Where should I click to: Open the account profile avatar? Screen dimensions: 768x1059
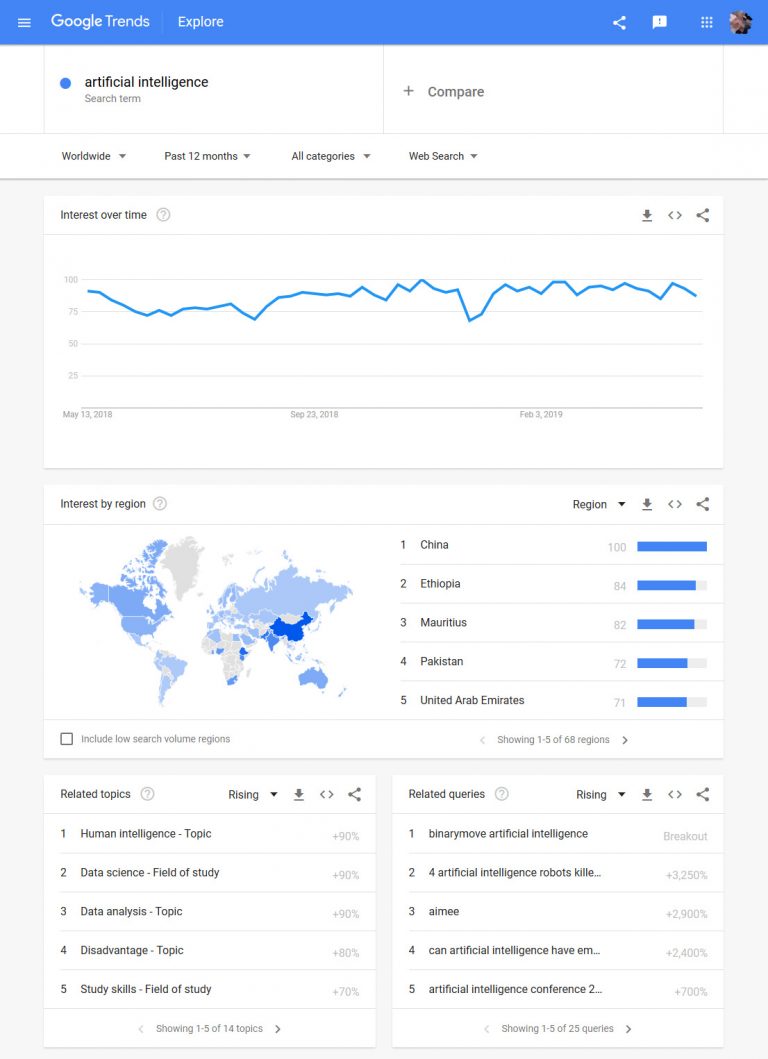click(740, 22)
